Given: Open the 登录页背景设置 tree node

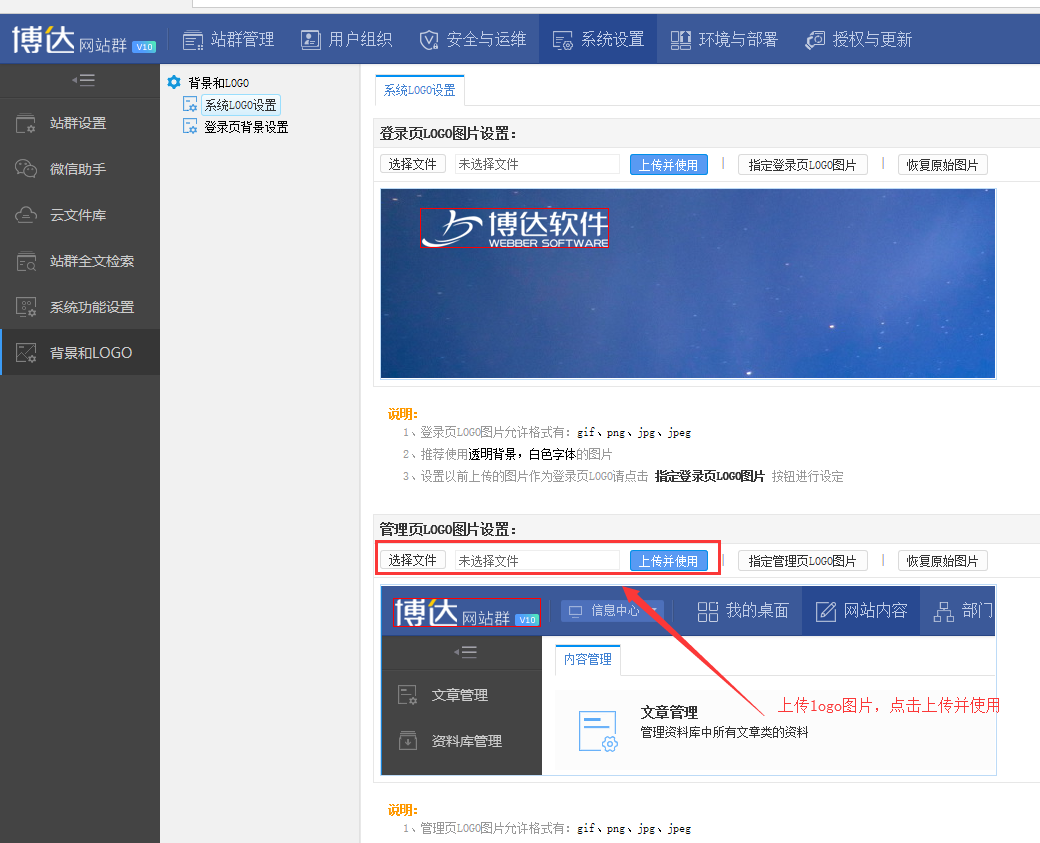Looking at the screenshot, I should tap(246, 127).
